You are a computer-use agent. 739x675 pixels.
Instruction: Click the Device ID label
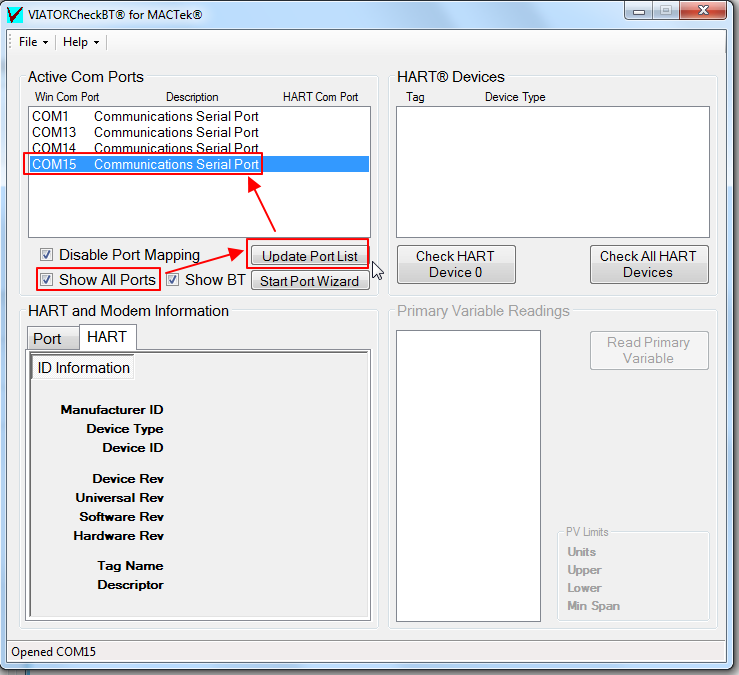click(x=133, y=448)
